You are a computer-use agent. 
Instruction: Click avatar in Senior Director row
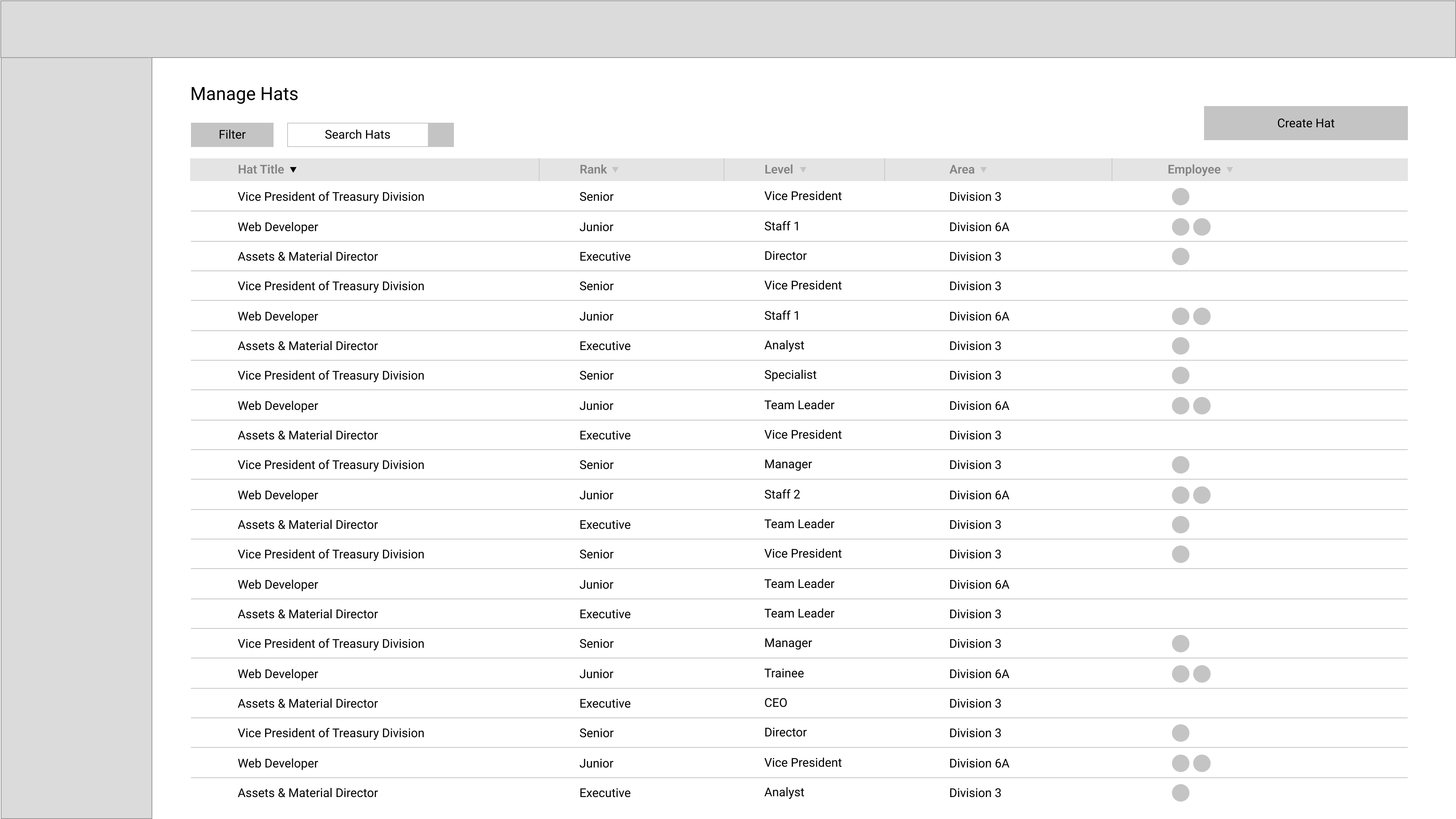coord(1180,733)
